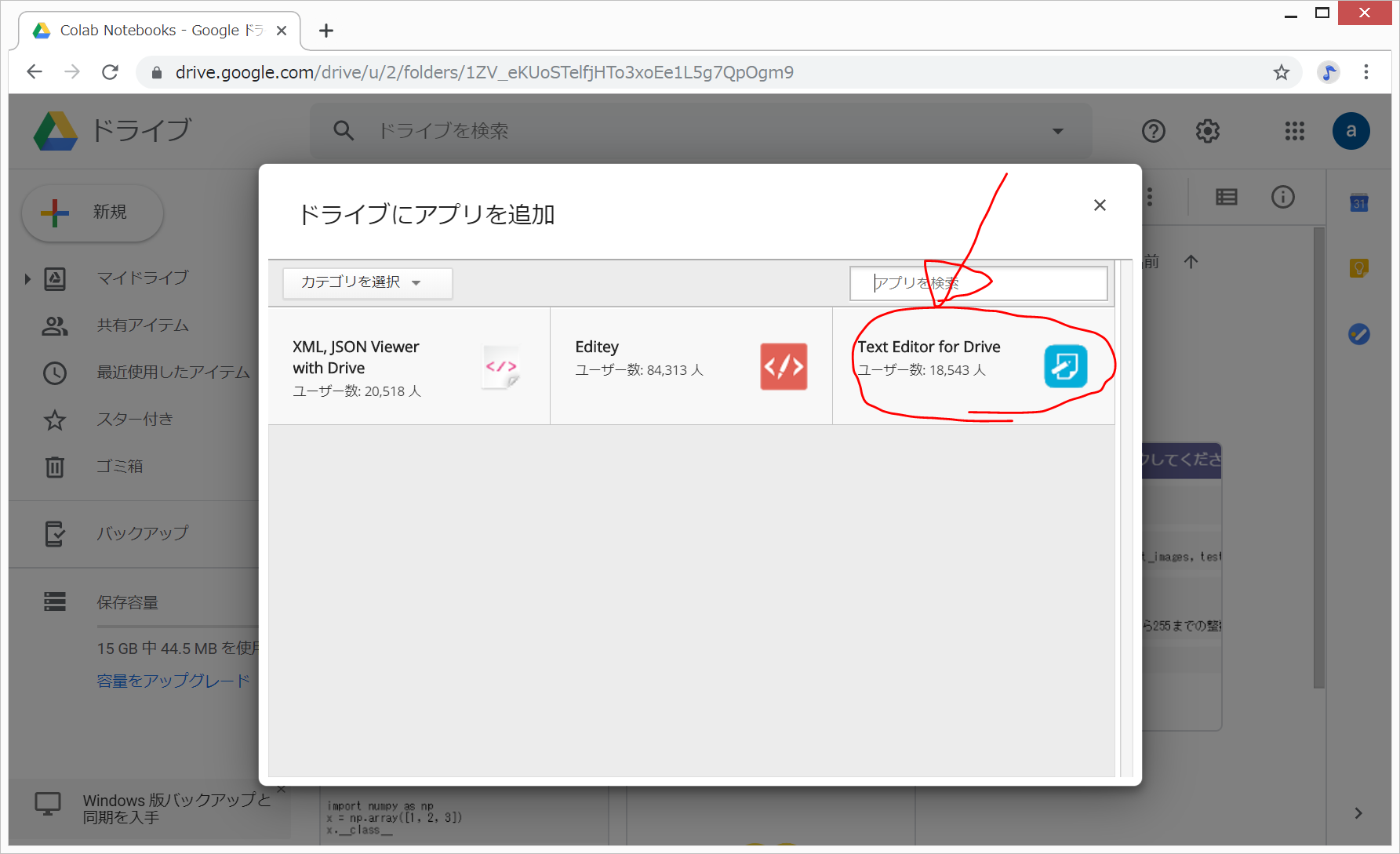Bookmark this page with the star icon
1400x854 pixels.
pos(1281,72)
